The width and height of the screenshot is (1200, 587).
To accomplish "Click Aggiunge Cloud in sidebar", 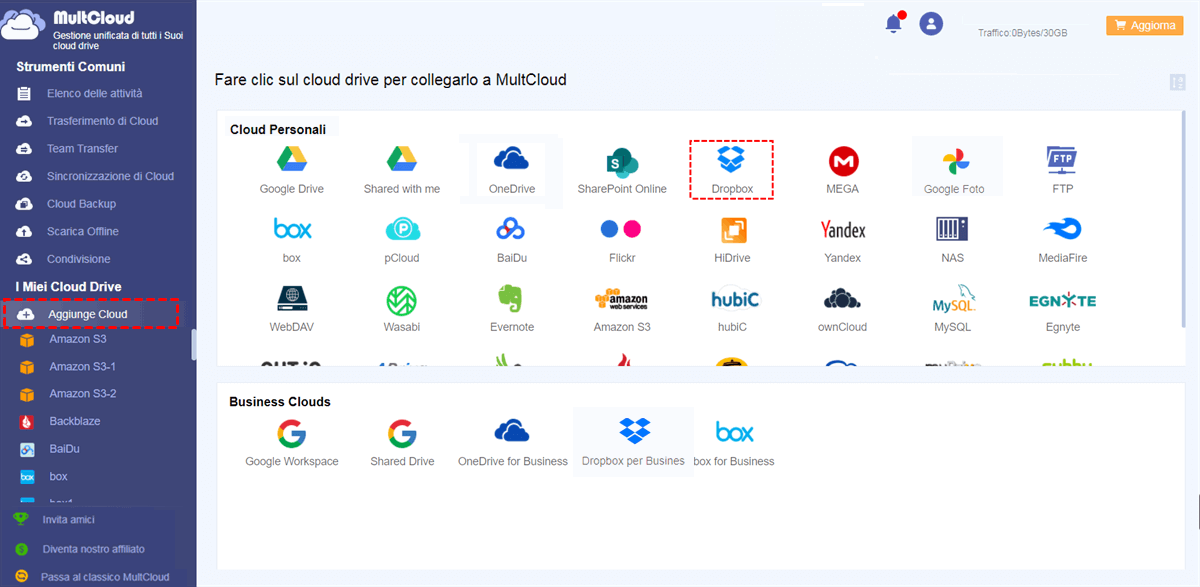I will pos(87,314).
